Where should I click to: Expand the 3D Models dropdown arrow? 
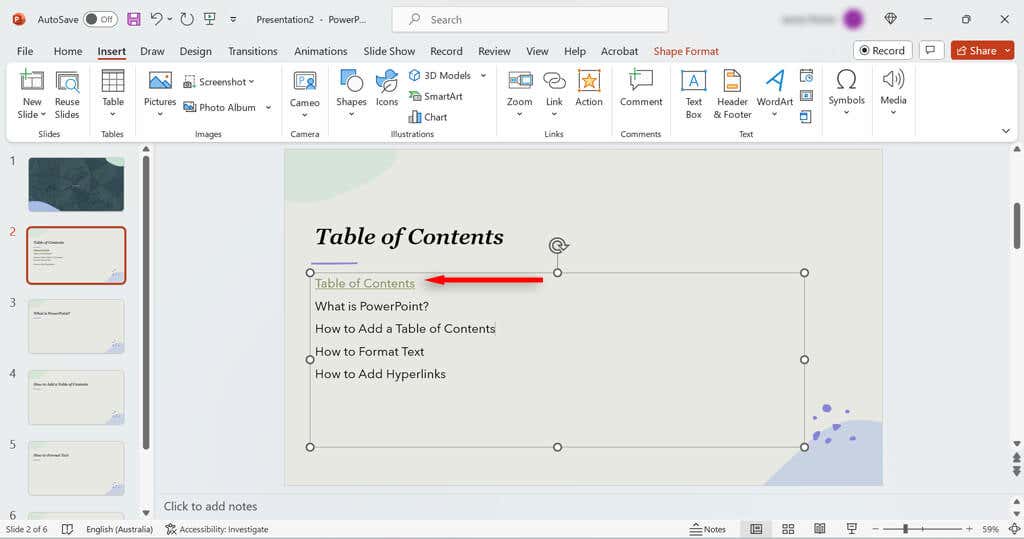[483, 75]
